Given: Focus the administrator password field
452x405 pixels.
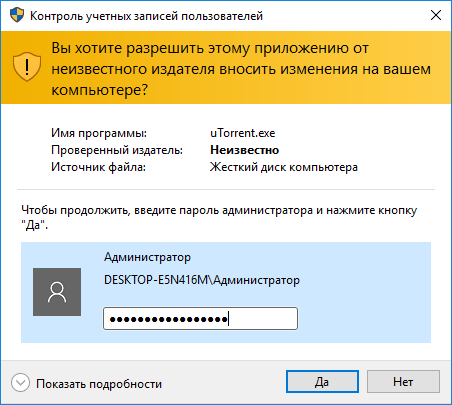Looking at the screenshot, I should (x=200, y=319).
